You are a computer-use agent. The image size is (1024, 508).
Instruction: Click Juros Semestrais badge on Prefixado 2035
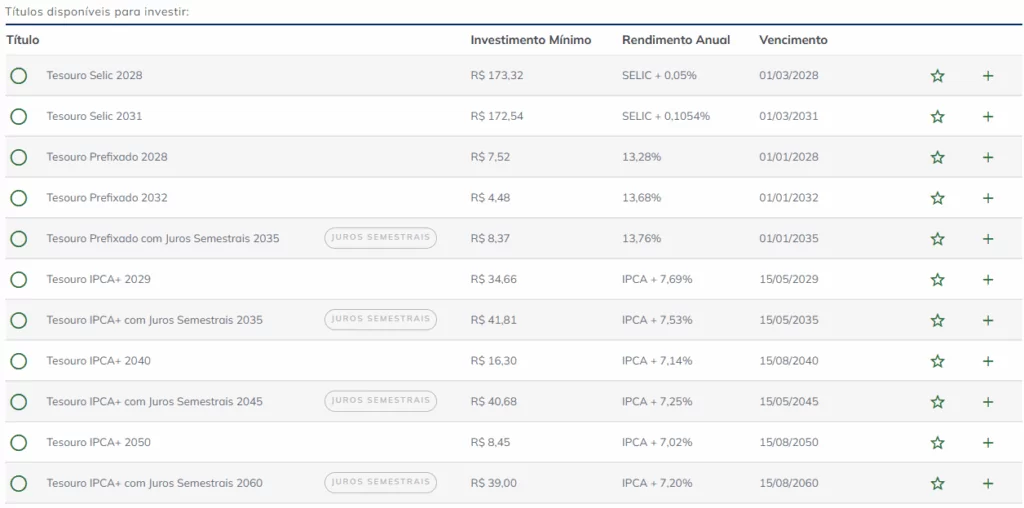pos(381,238)
